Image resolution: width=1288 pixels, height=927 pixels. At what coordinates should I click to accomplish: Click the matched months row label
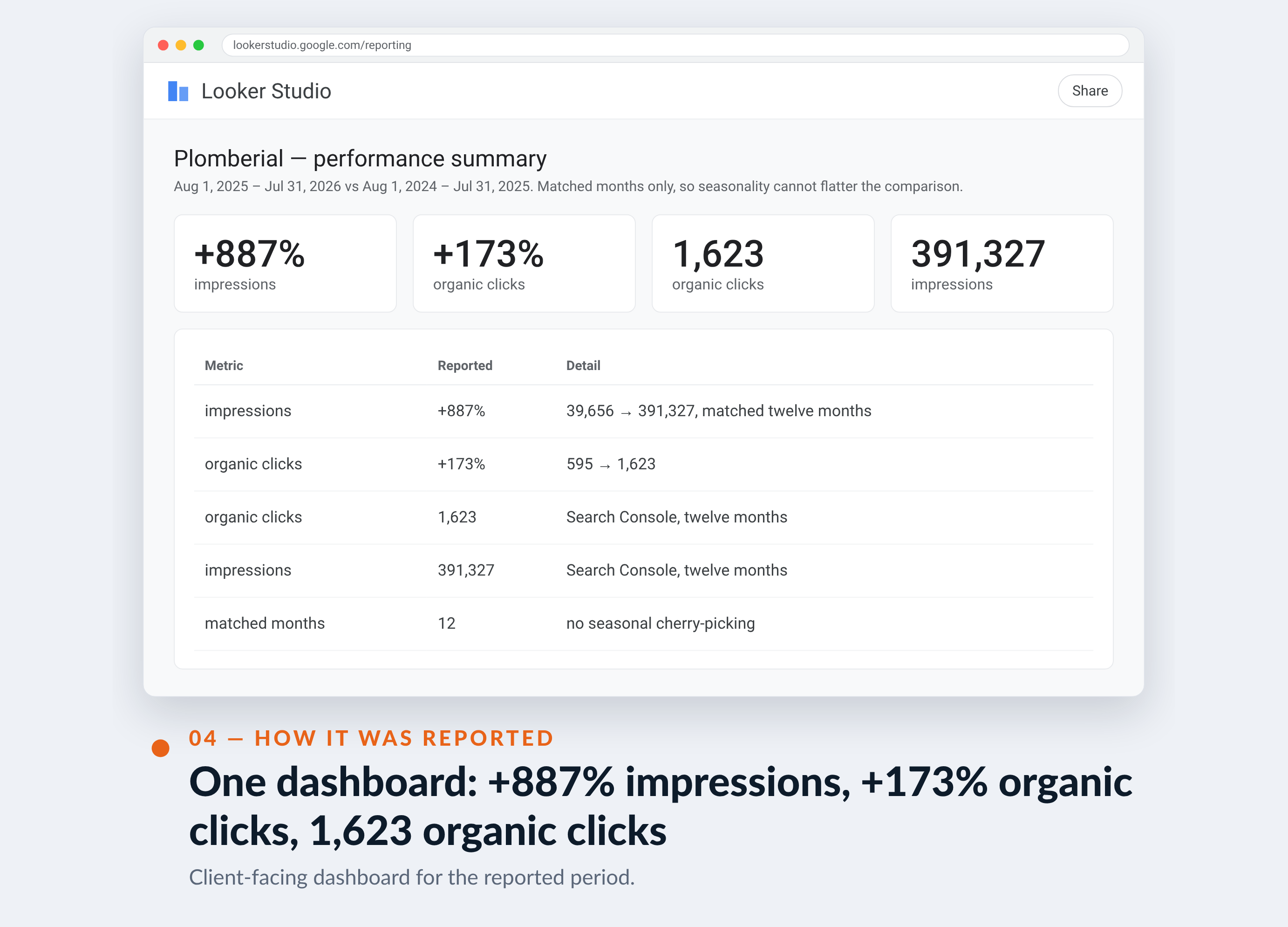[x=265, y=624]
